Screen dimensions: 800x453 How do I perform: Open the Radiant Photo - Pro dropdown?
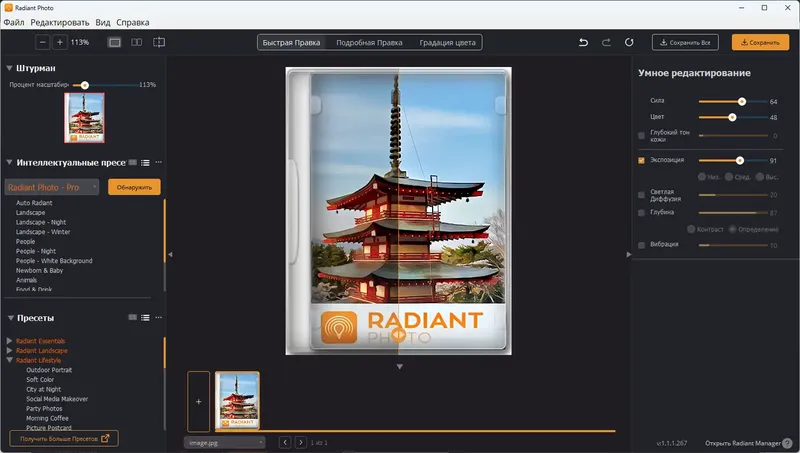[52, 187]
